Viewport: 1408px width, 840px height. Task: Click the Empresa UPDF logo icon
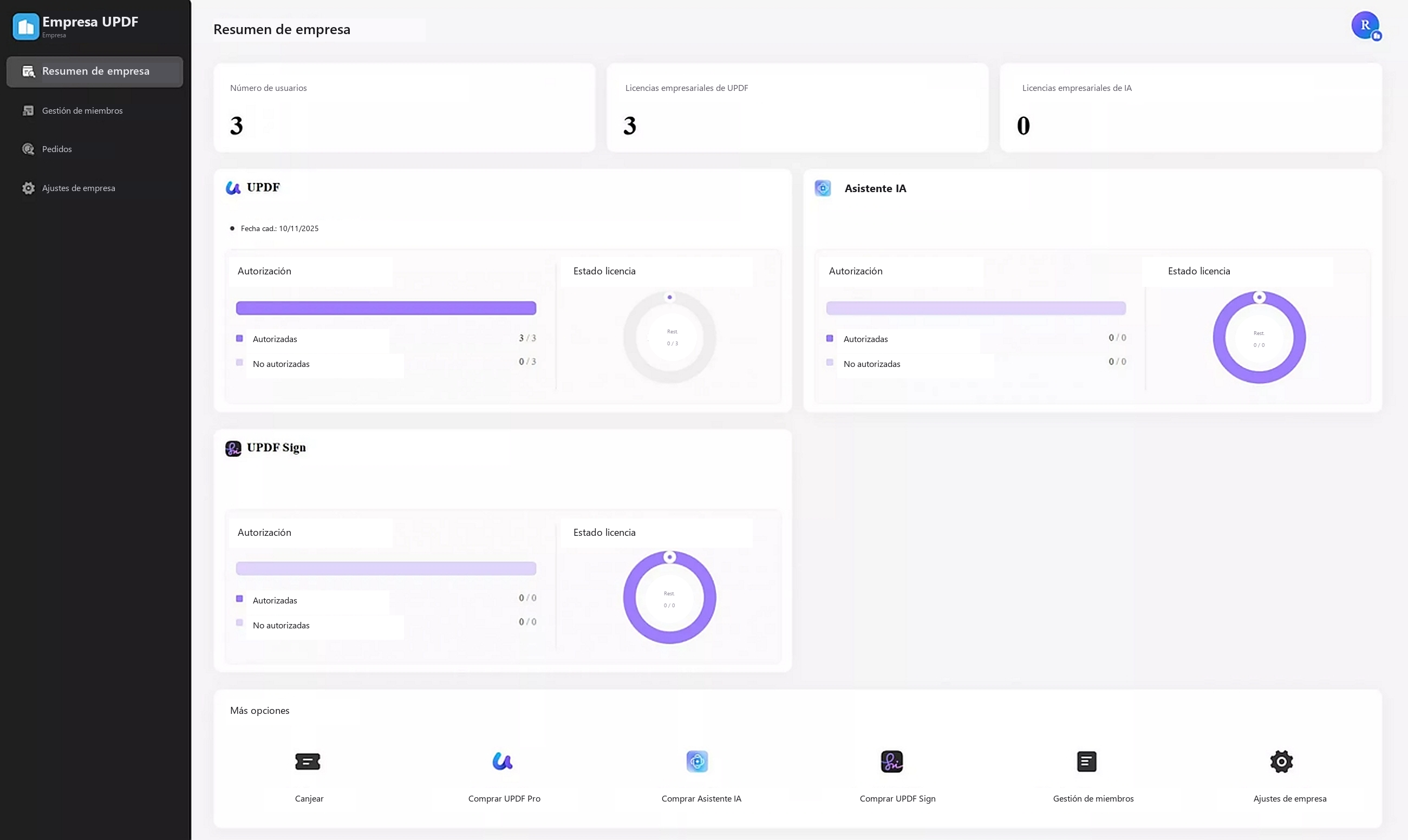pyautogui.click(x=25, y=27)
